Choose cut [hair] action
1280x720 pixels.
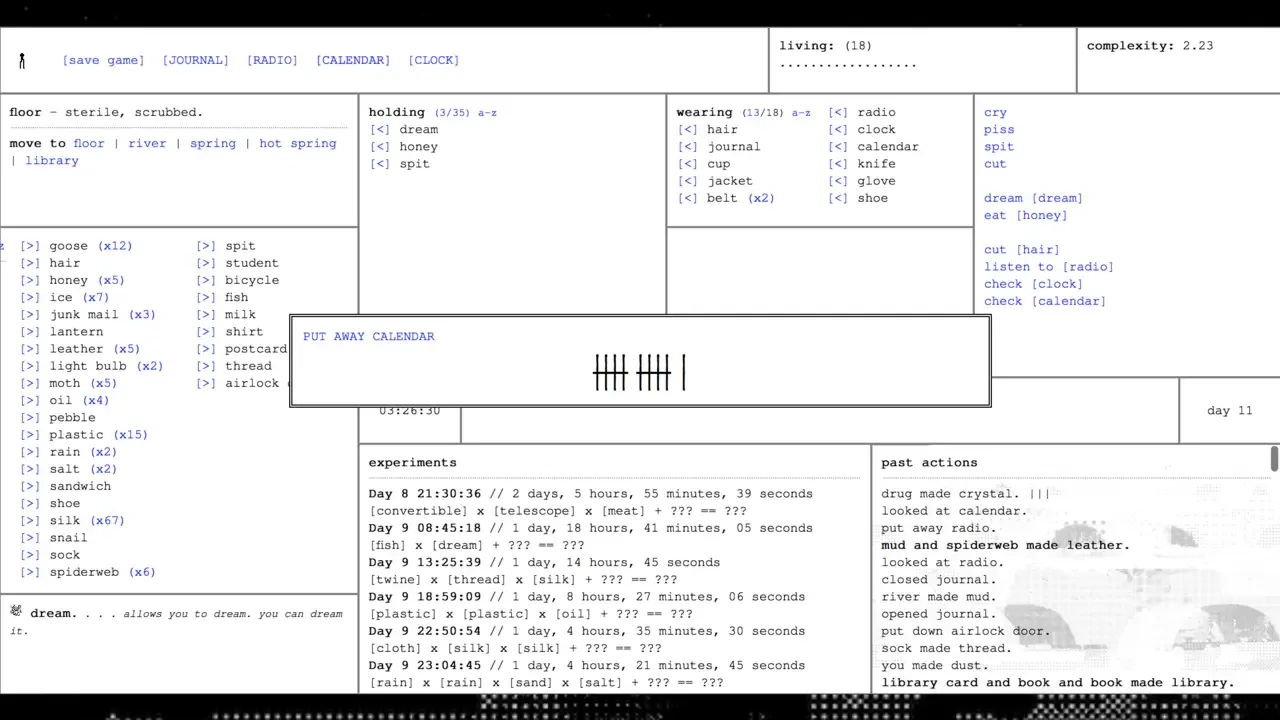point(1022,249)
